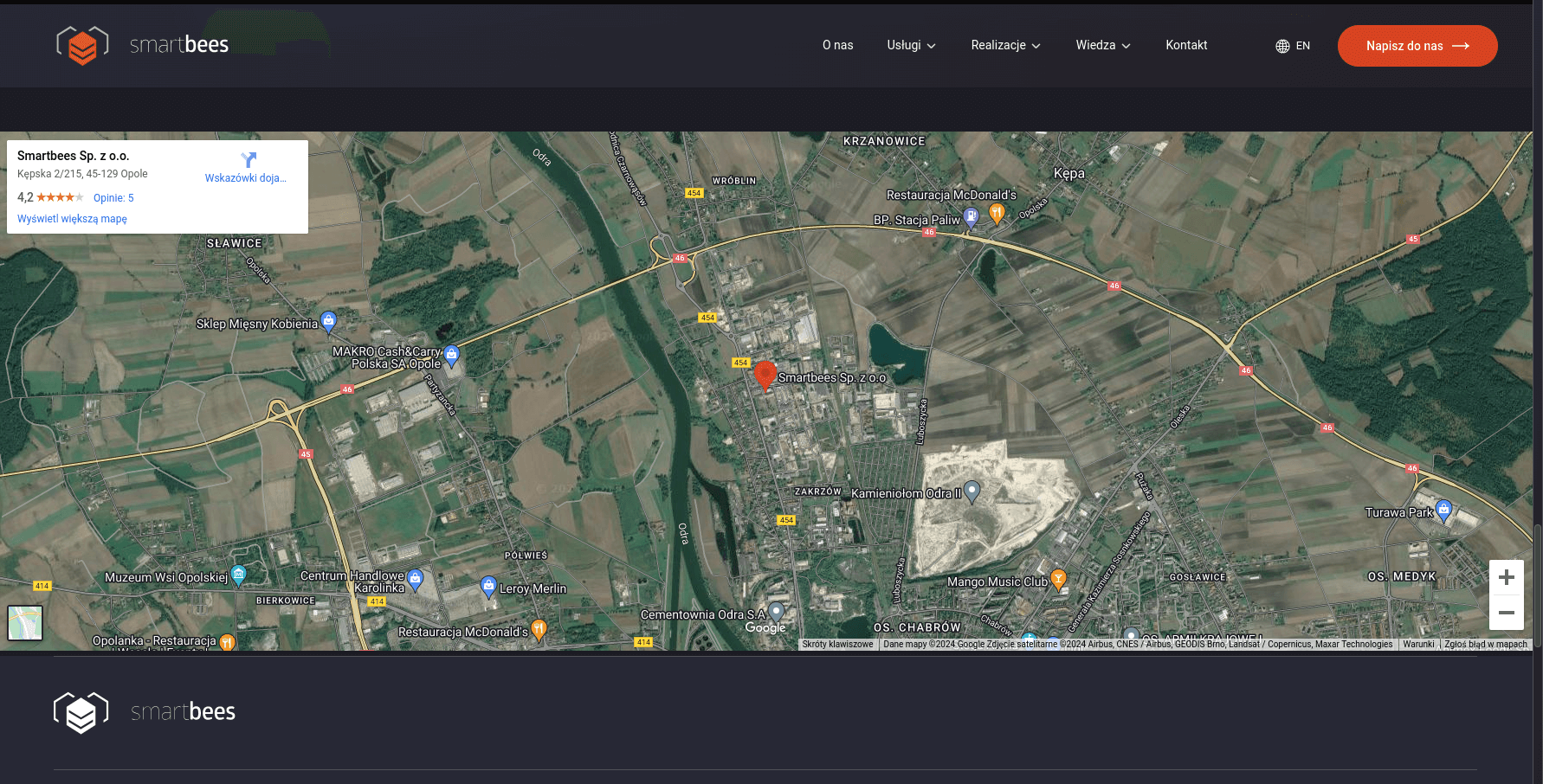Open the O nas page

[x=837, y=45]
